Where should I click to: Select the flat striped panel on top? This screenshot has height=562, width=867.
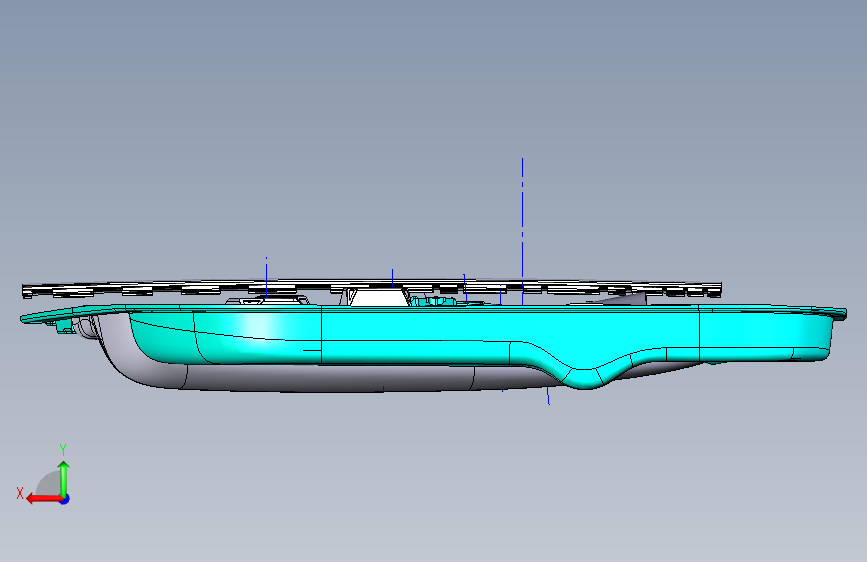tap(372, 289)
